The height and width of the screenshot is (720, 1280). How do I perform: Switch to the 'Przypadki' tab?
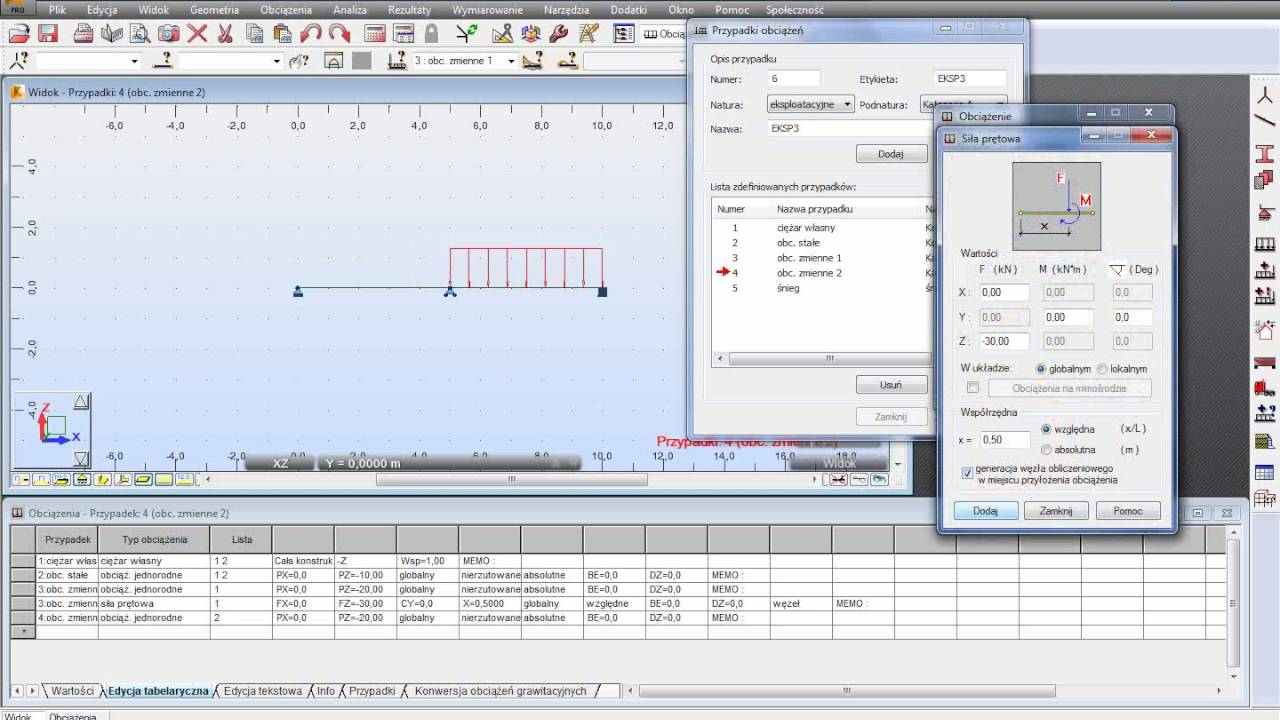pos(372,691)
